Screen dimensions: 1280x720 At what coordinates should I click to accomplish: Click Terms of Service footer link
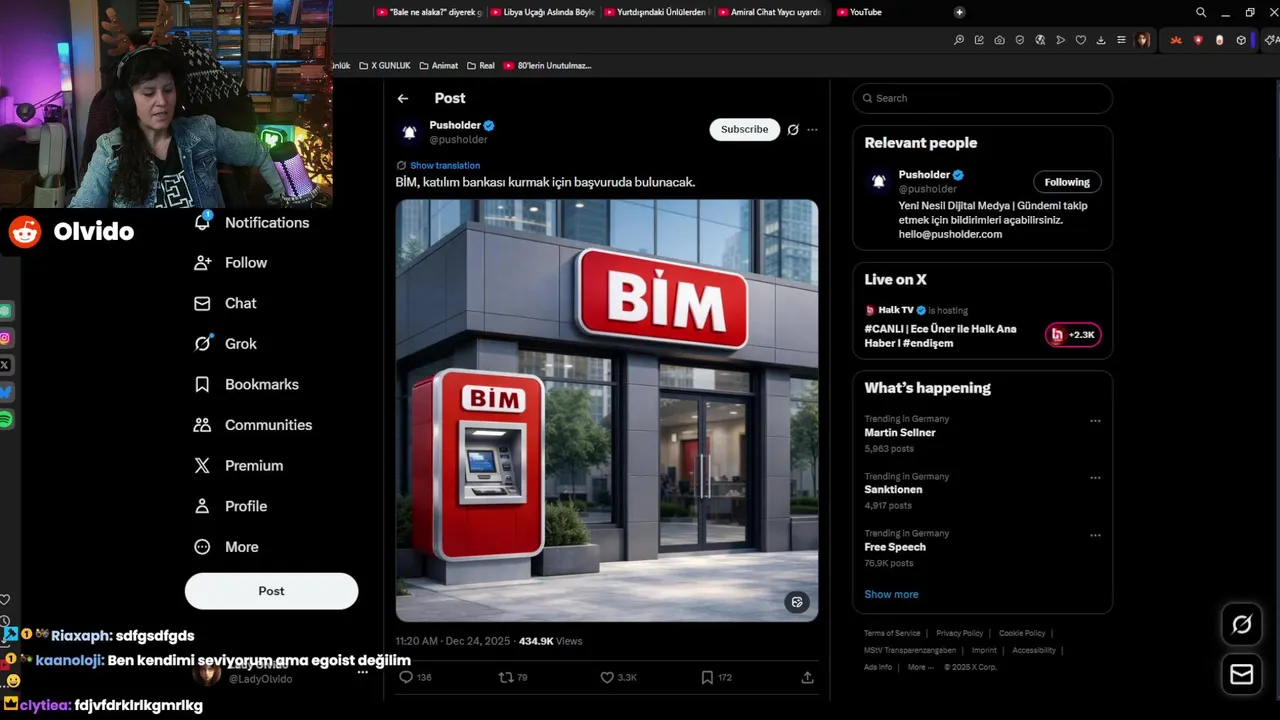coord(892,633)
